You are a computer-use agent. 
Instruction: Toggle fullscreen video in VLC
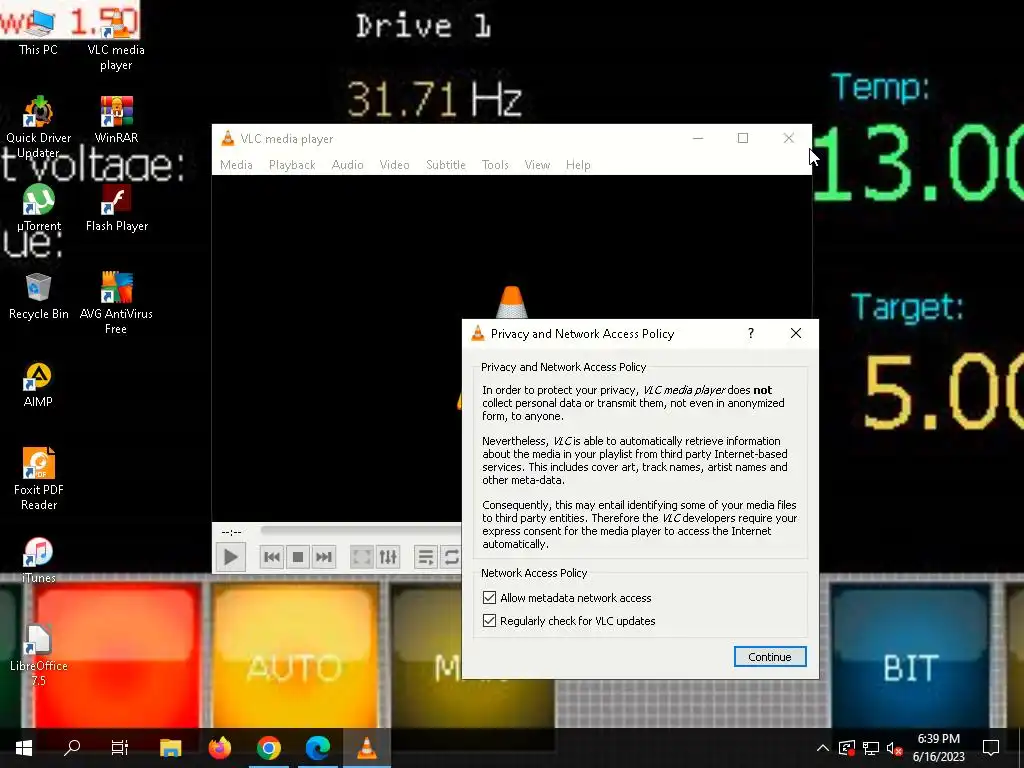(x=362, y=557)
